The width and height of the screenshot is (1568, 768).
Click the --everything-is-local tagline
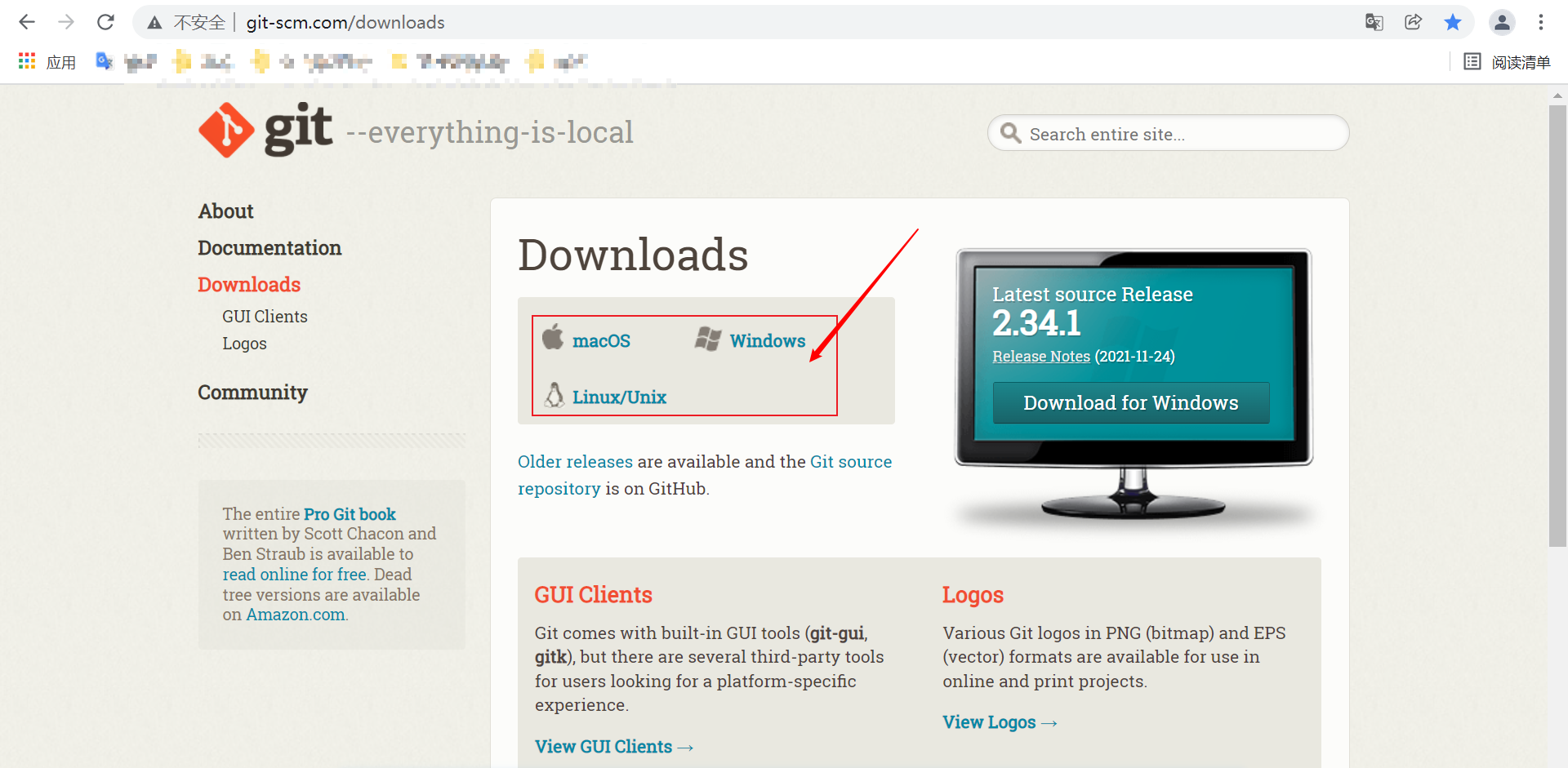[x=490, y=132]
